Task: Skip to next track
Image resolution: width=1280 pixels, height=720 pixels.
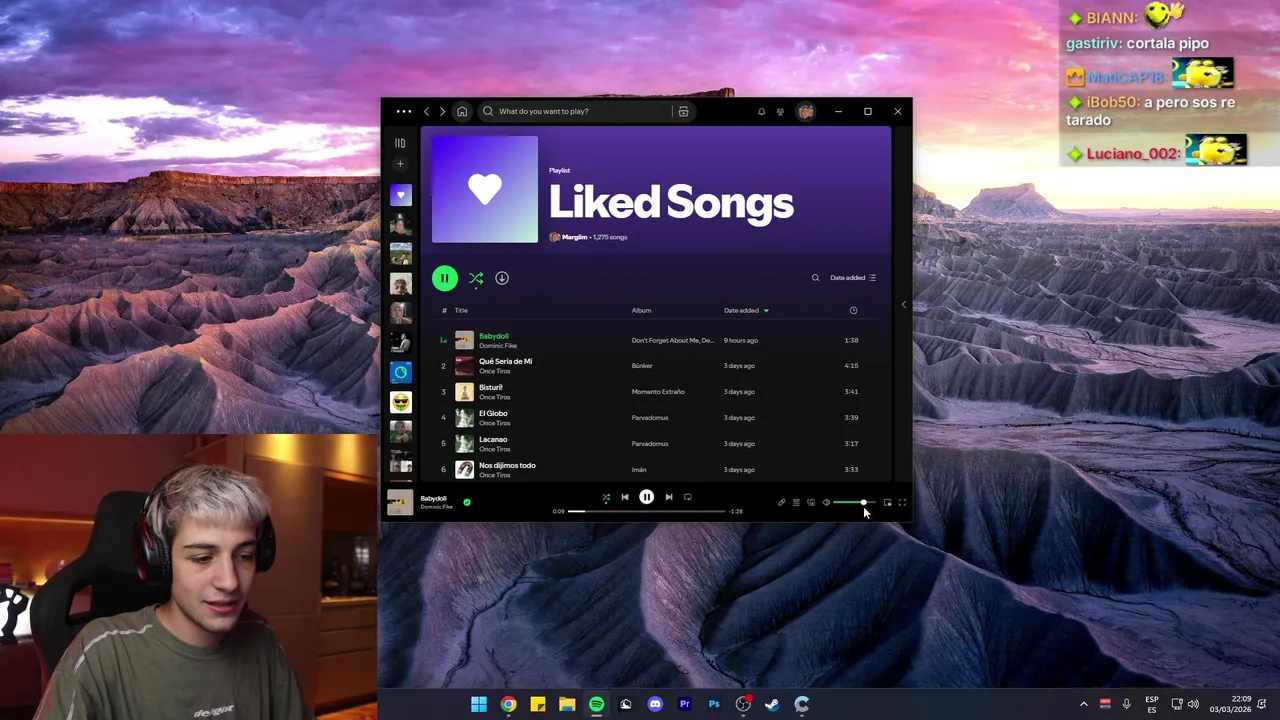Action: click(669, 497)
